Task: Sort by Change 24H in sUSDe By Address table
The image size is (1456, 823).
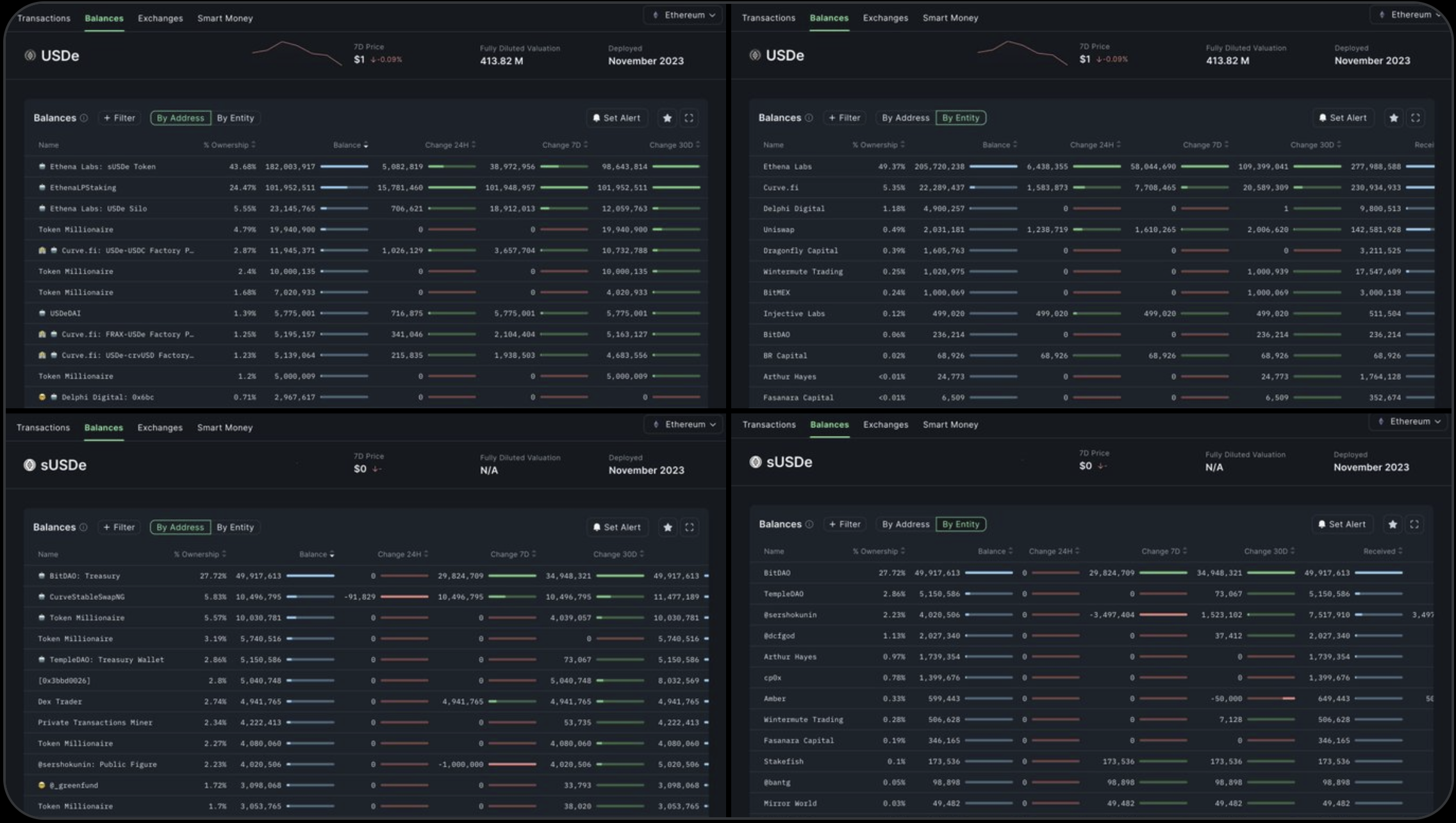Action: click(x=402, y=554)
